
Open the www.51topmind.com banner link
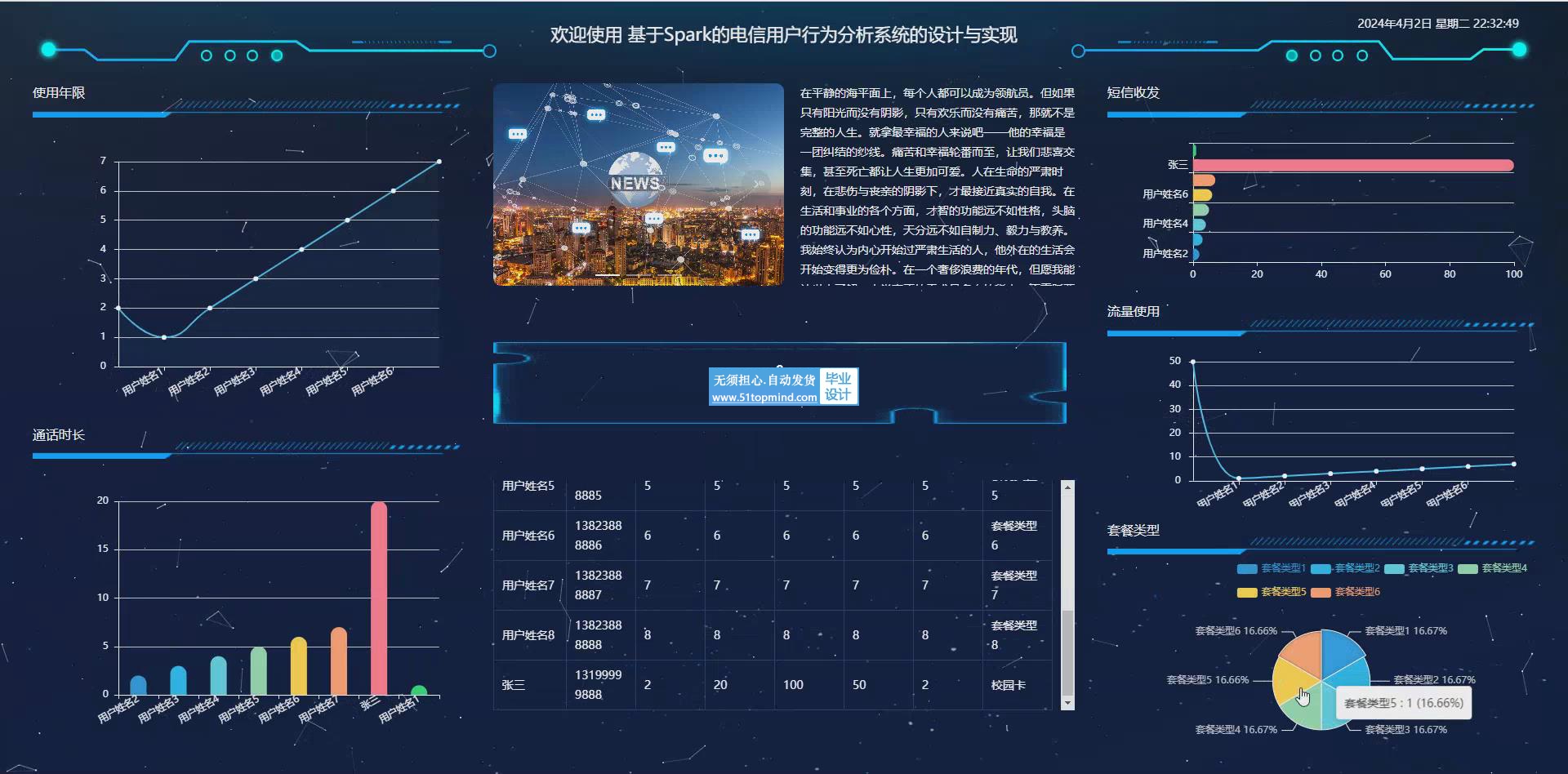click(x=764, y=398)
